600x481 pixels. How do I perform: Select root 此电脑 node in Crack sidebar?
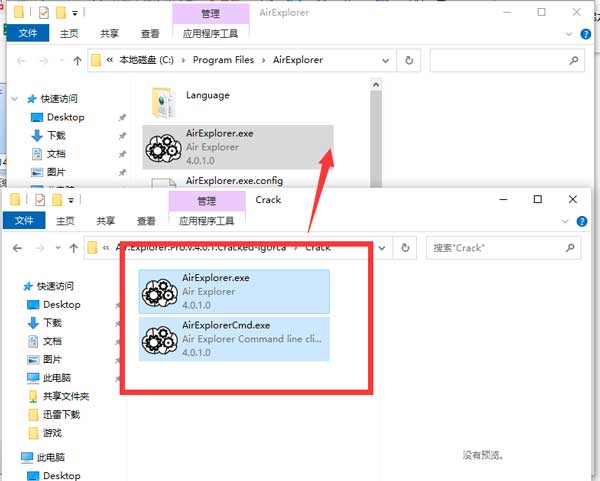coord(43,457)
